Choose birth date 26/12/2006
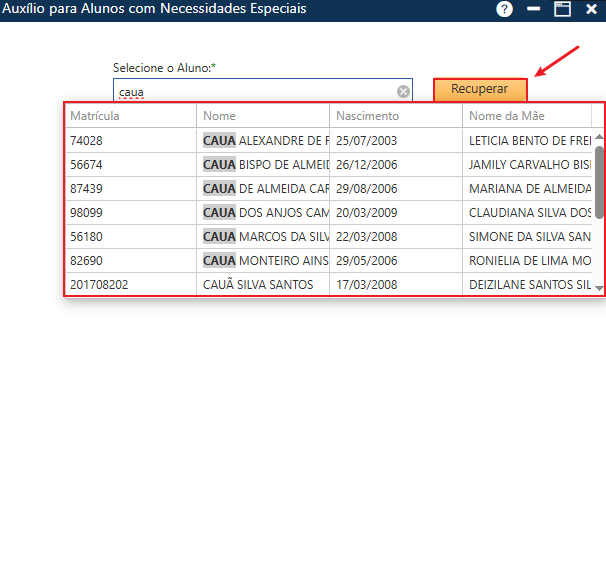The width and height of the screenshot is (606, 581). pyautogui.click(x=366, y=165)
